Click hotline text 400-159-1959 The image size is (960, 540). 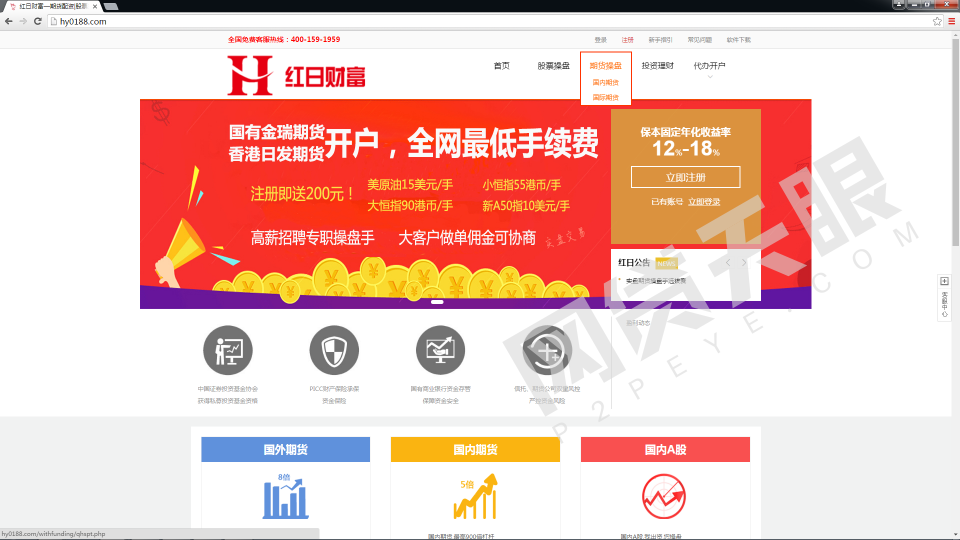pyautogui.click(x=315, y=39)
